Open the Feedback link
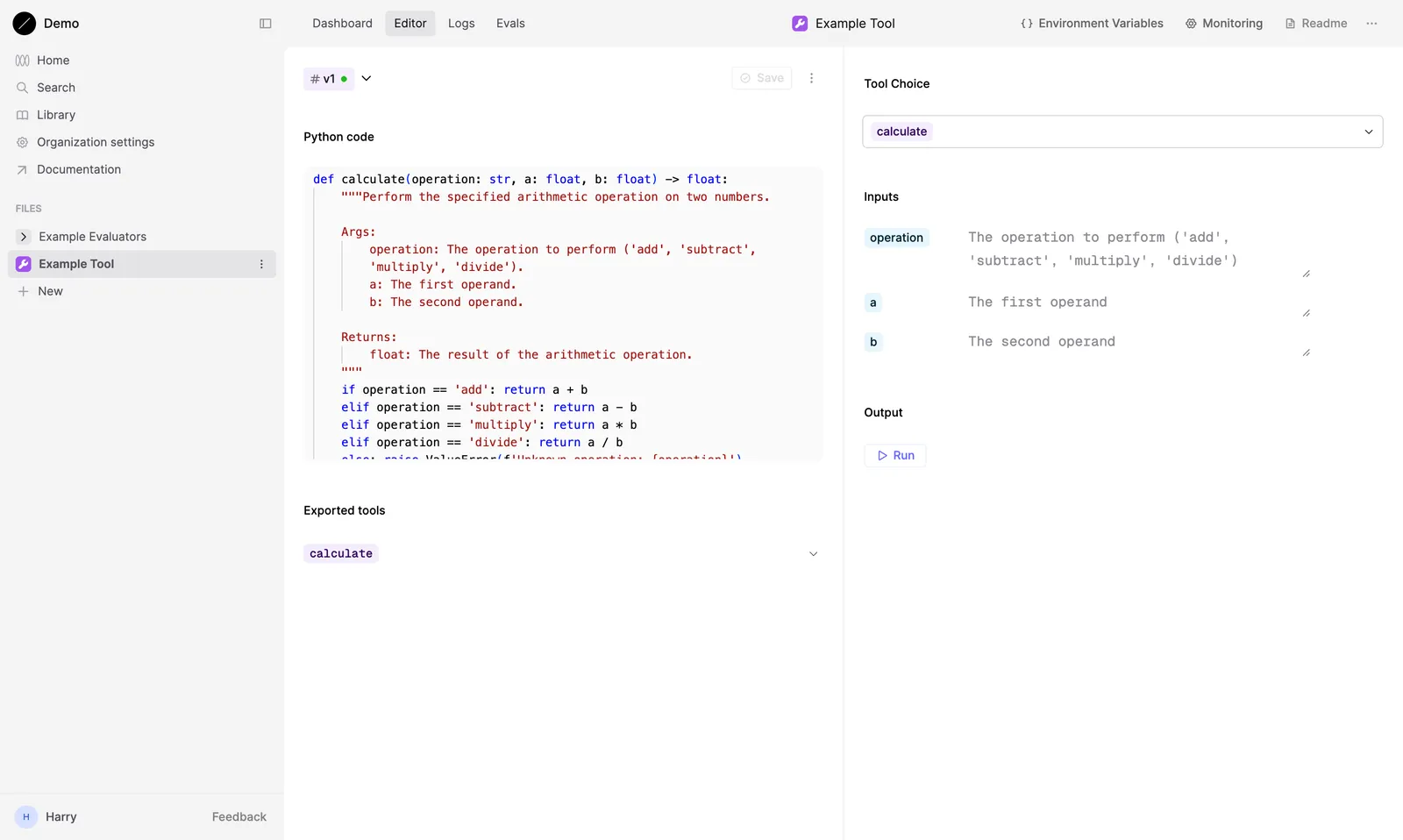 239,816
